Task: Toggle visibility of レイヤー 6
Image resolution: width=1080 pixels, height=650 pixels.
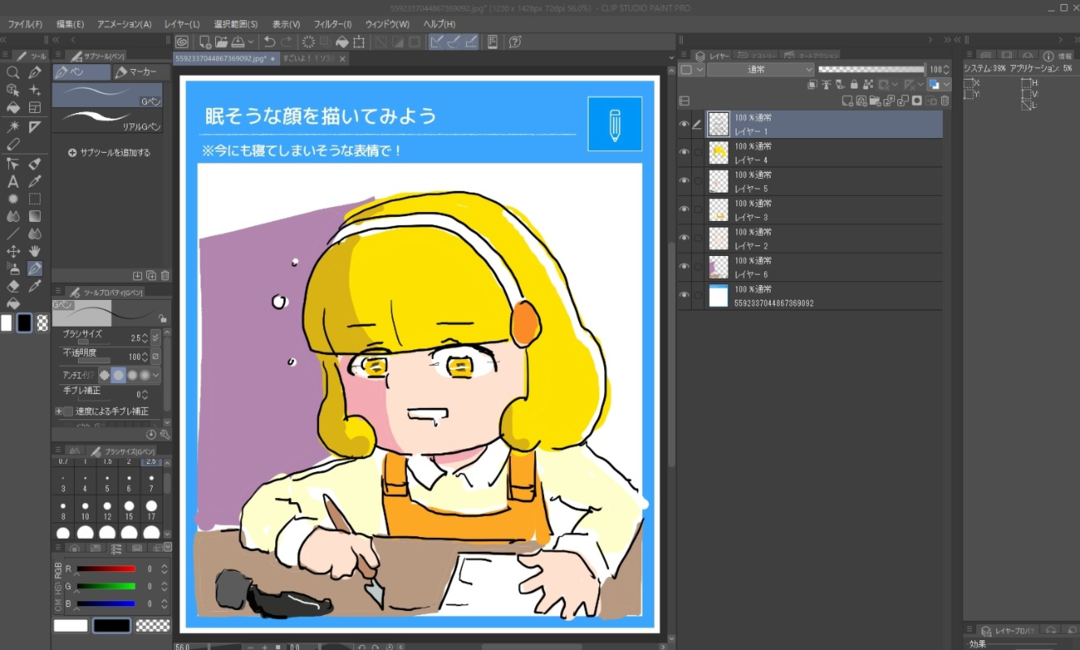Action: point(684,267)
